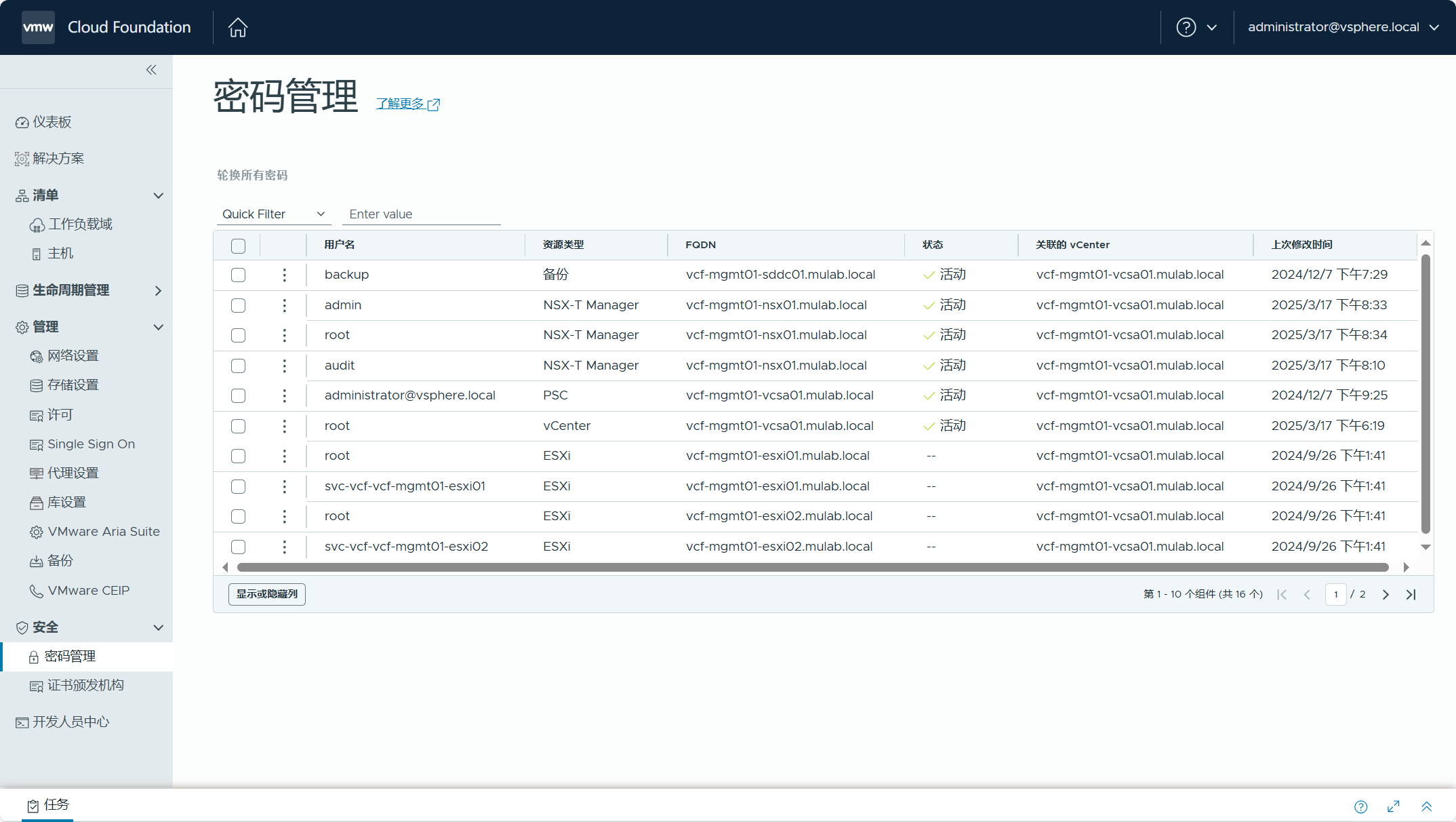Select checkbox for administrator@vsphere.local row
The height and width of the screenshot is (822, 1456).
point(238,395)
